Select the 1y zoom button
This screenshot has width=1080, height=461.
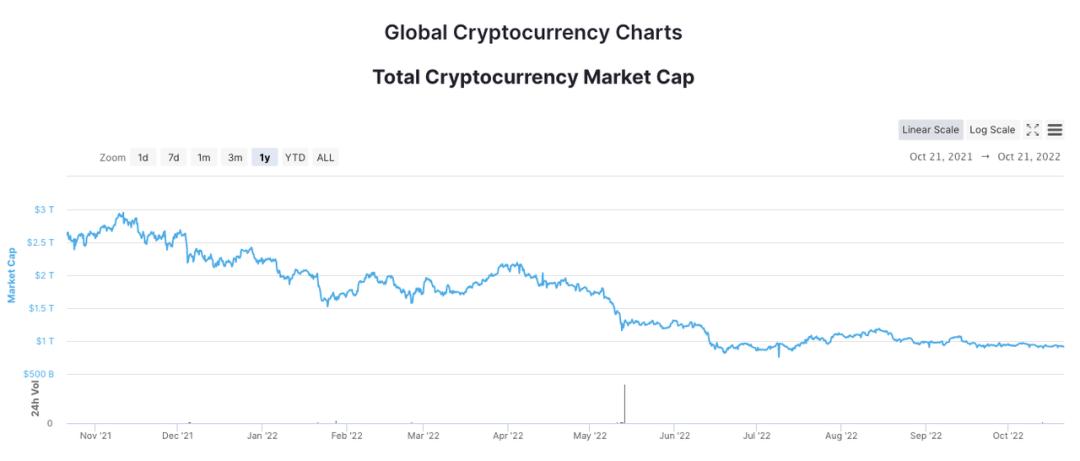(264, 157)
